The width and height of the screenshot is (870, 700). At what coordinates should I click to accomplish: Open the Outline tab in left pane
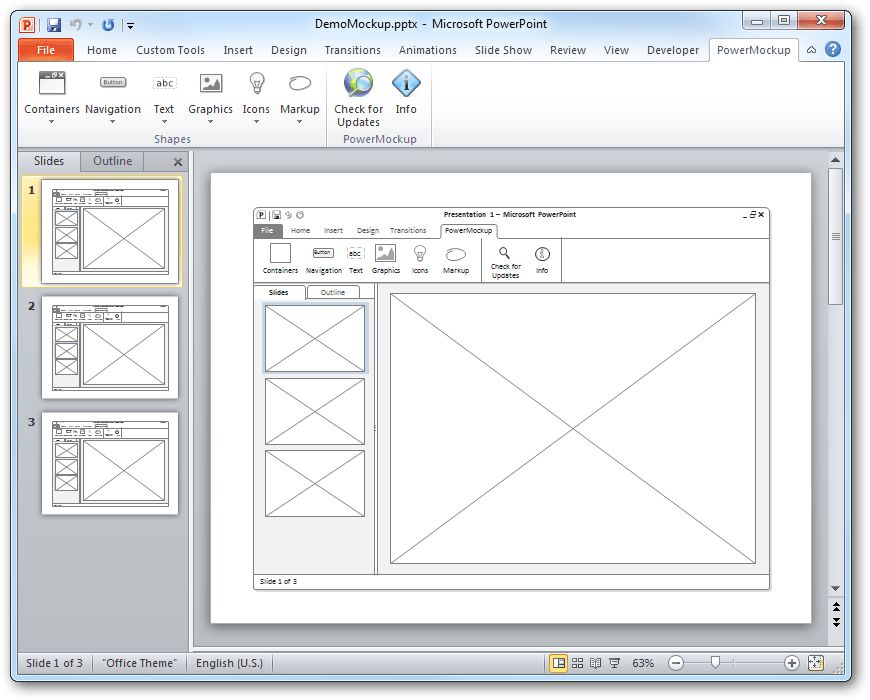click(112, 161)
